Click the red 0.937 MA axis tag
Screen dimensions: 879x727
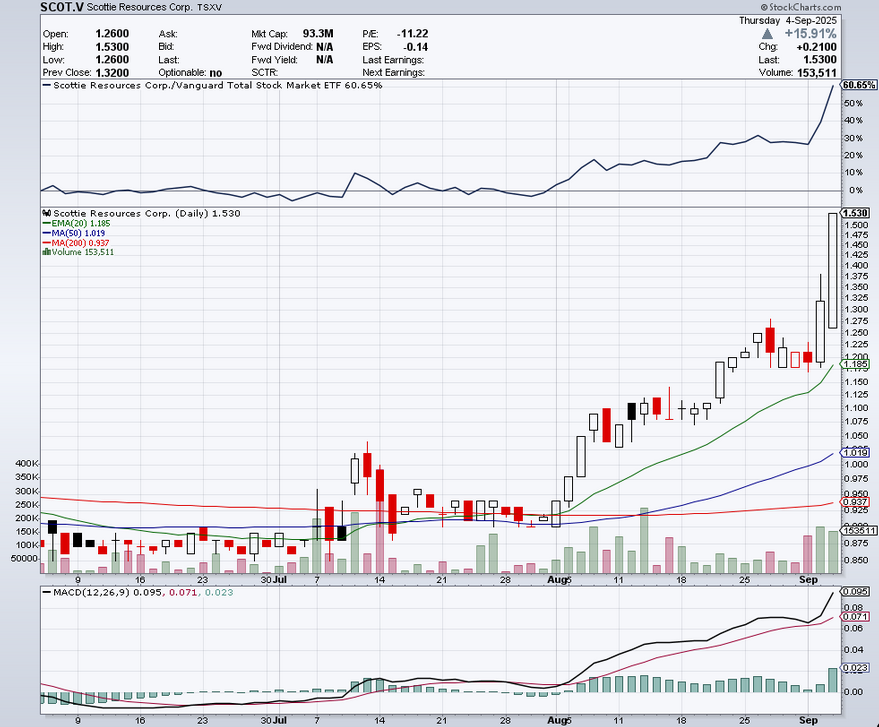coord(855,502)
